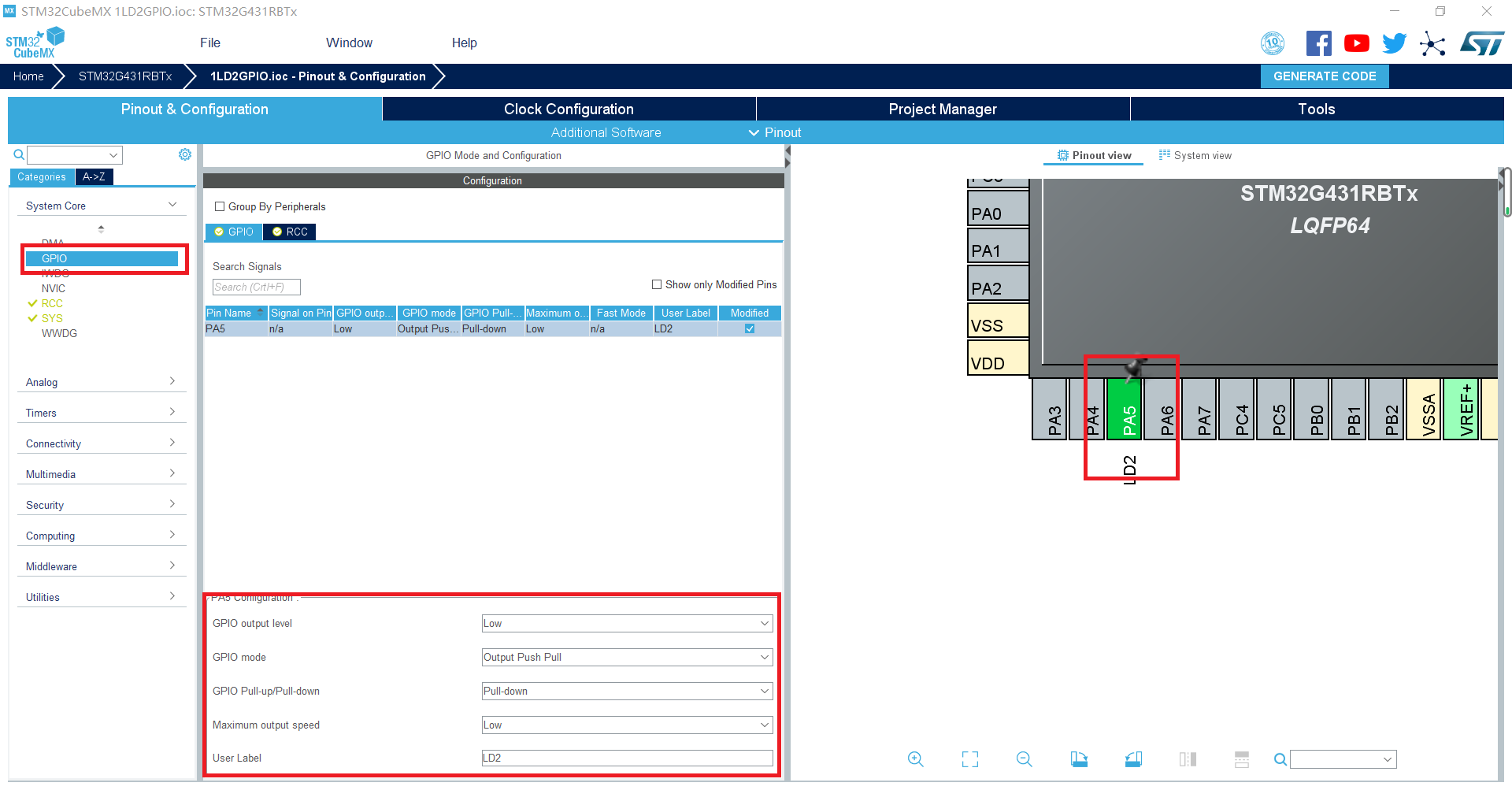The width and height of the screenshot is (1512, 790).
Task: Switch to A->Z sorting tab
Action: click(94, 176)
